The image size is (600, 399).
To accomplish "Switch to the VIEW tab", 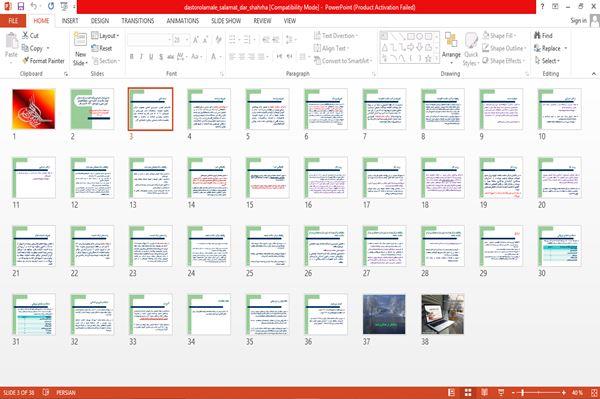I will pos(290,21).
